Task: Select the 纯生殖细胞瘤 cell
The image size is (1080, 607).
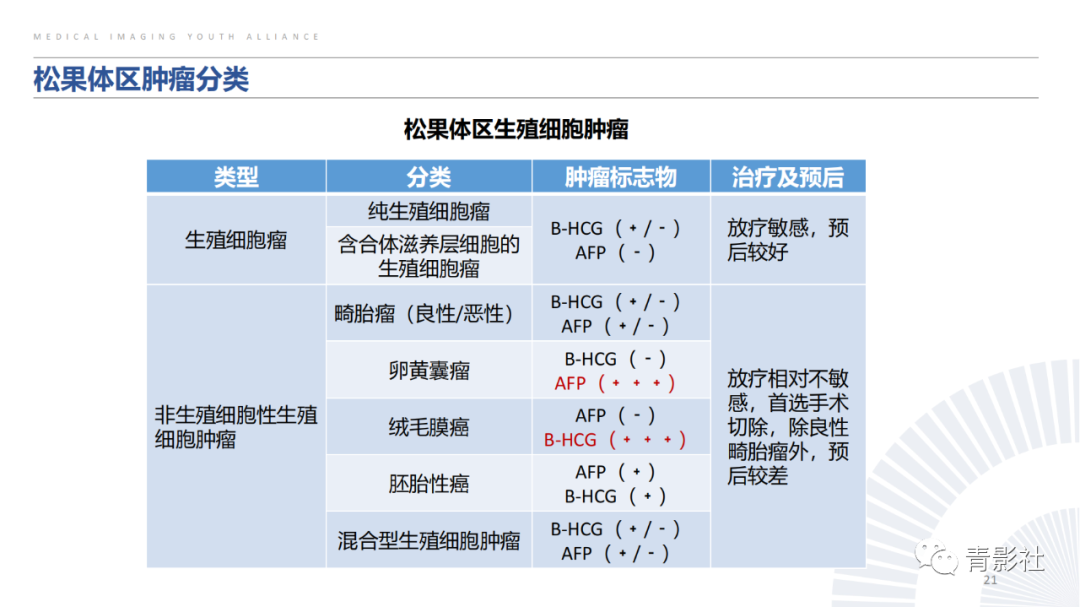Action: coord(428,211)
